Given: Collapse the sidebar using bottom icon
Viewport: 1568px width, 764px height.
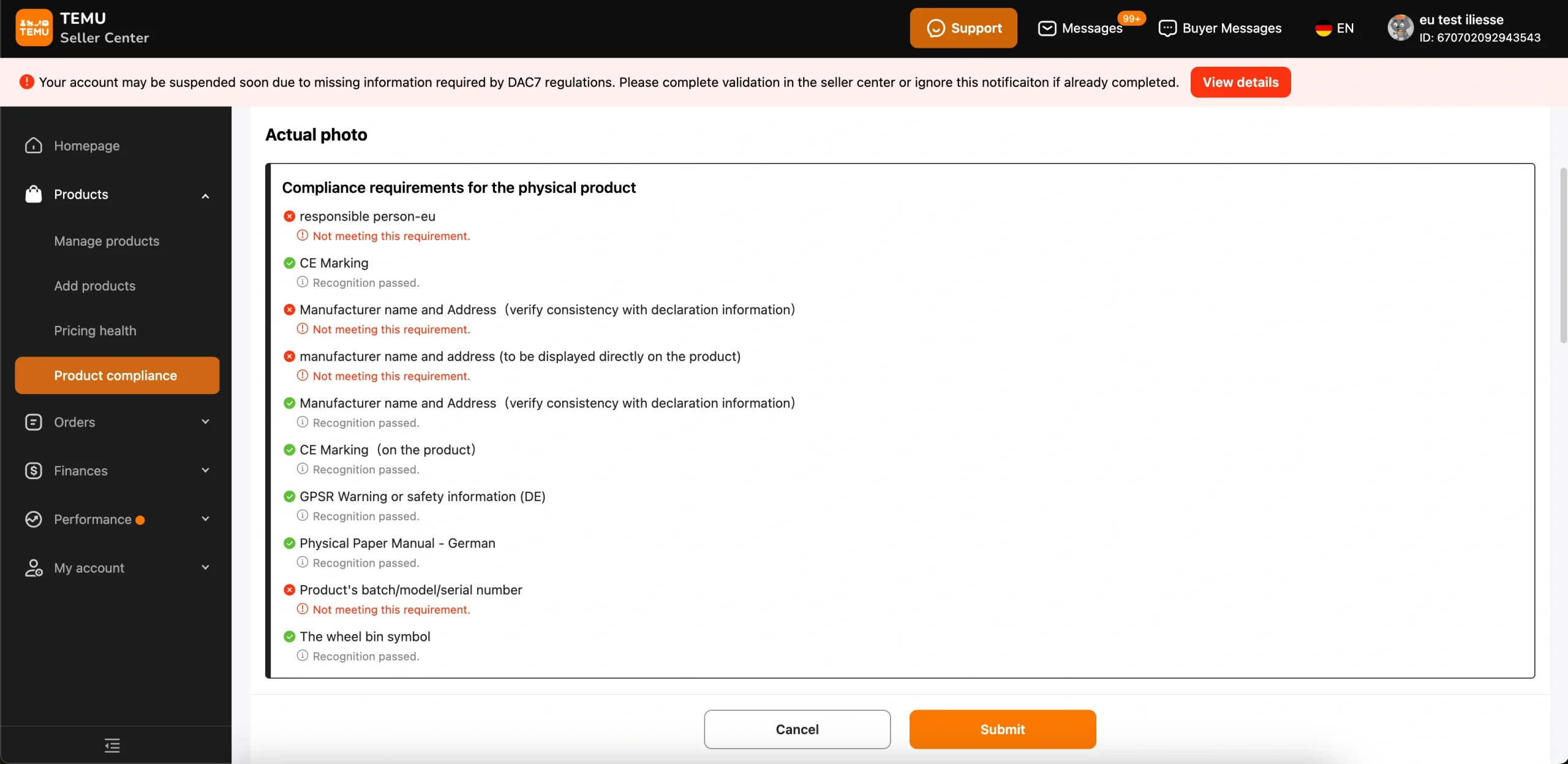Looking at the screenshot, I should pos(112,745).
